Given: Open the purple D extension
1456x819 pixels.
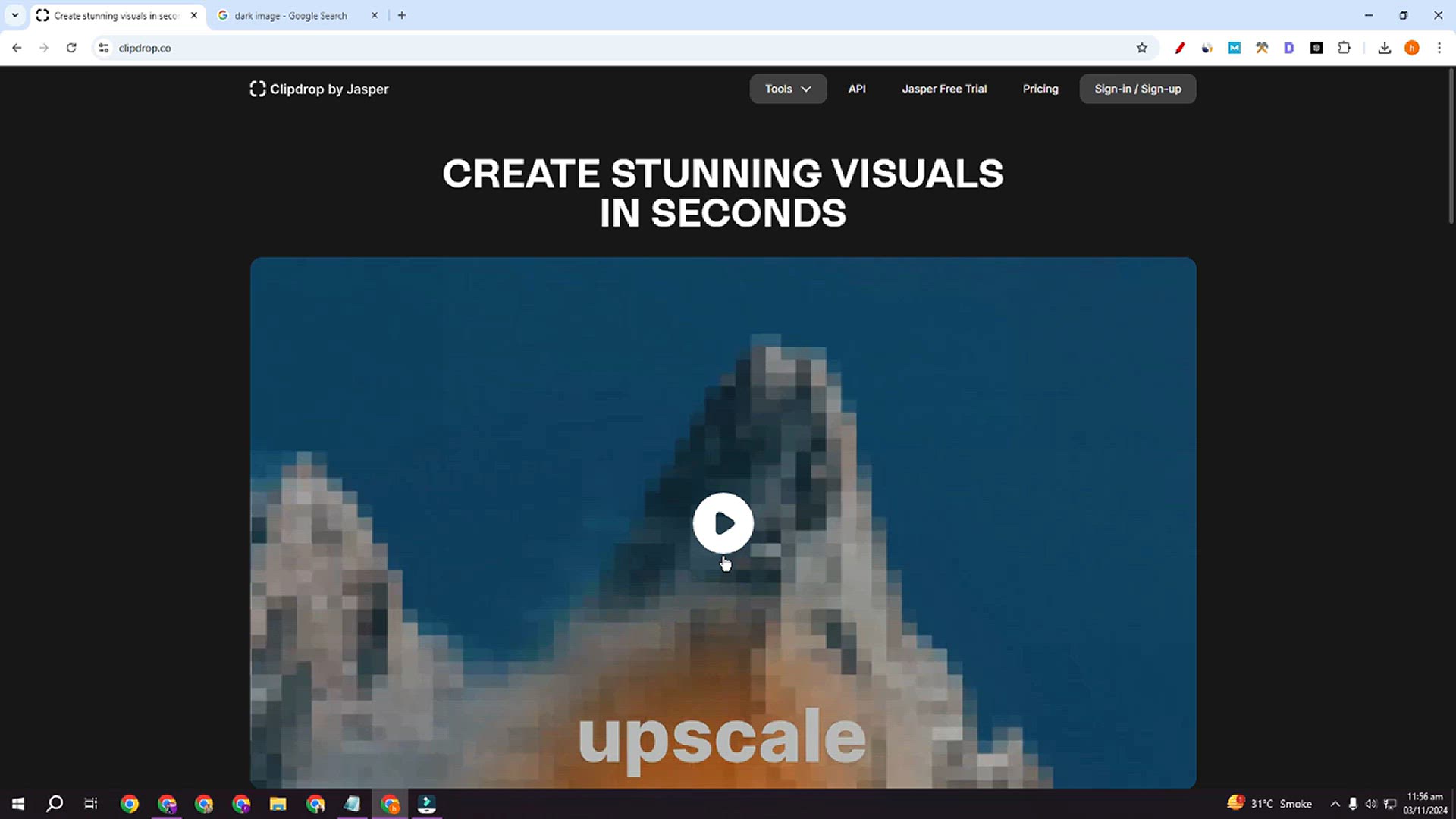Looking at the screenshot, I should click(x=1288, y=48).
